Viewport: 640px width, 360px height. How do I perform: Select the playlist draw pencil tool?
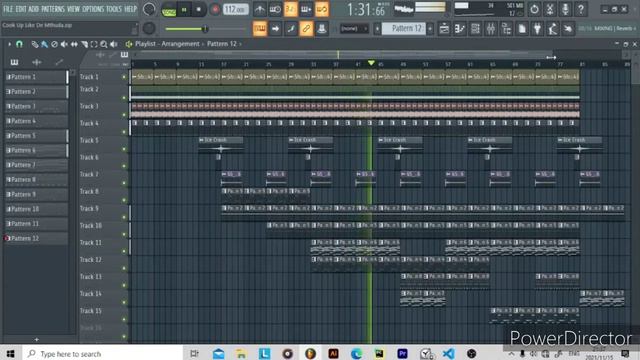pos(35,44)
